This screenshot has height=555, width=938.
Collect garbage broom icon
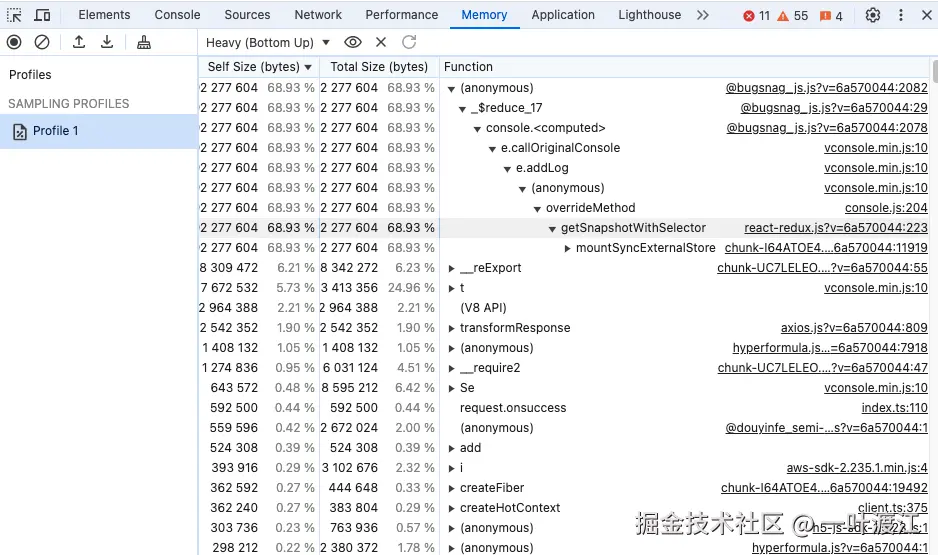[144, 42]
